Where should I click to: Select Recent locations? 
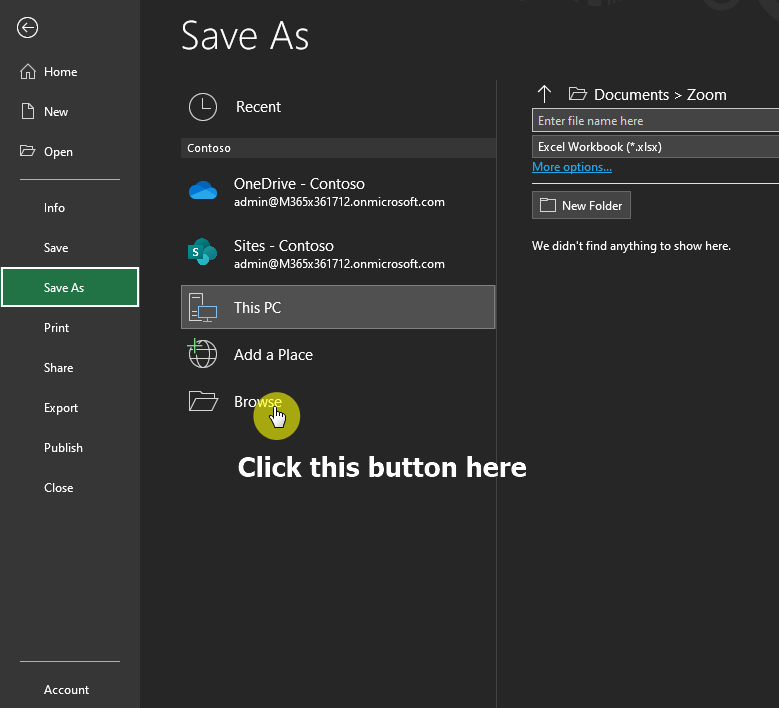click(338, 107)
